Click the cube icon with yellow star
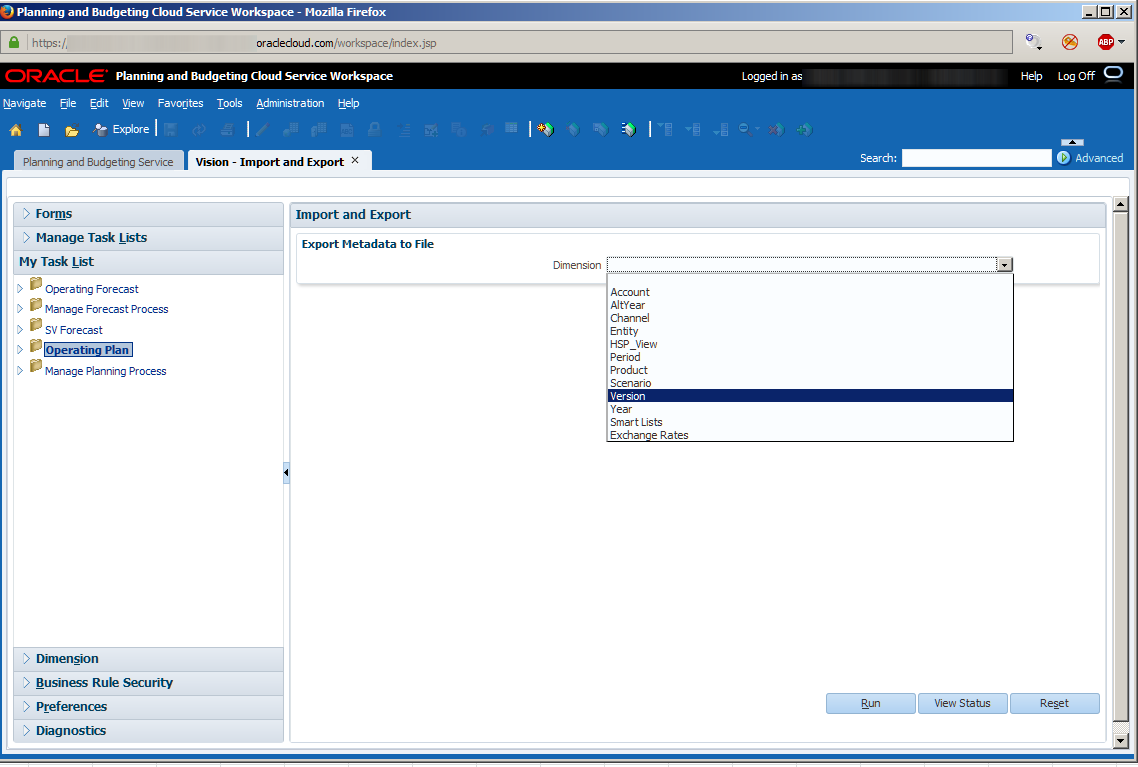Screen dimensions: 1138x767 point(545,130)
